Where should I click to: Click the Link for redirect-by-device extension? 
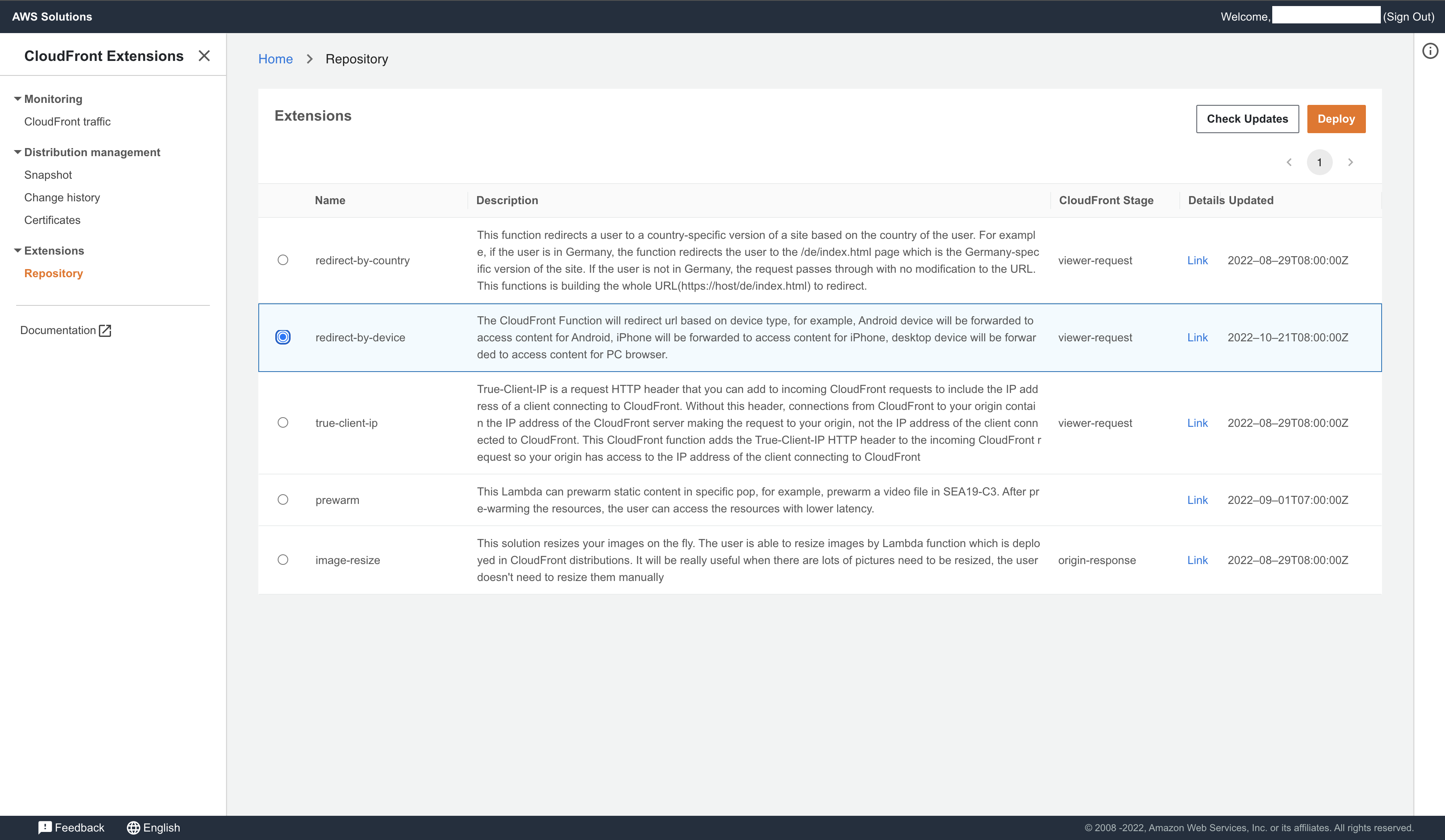coord(1197,337)
